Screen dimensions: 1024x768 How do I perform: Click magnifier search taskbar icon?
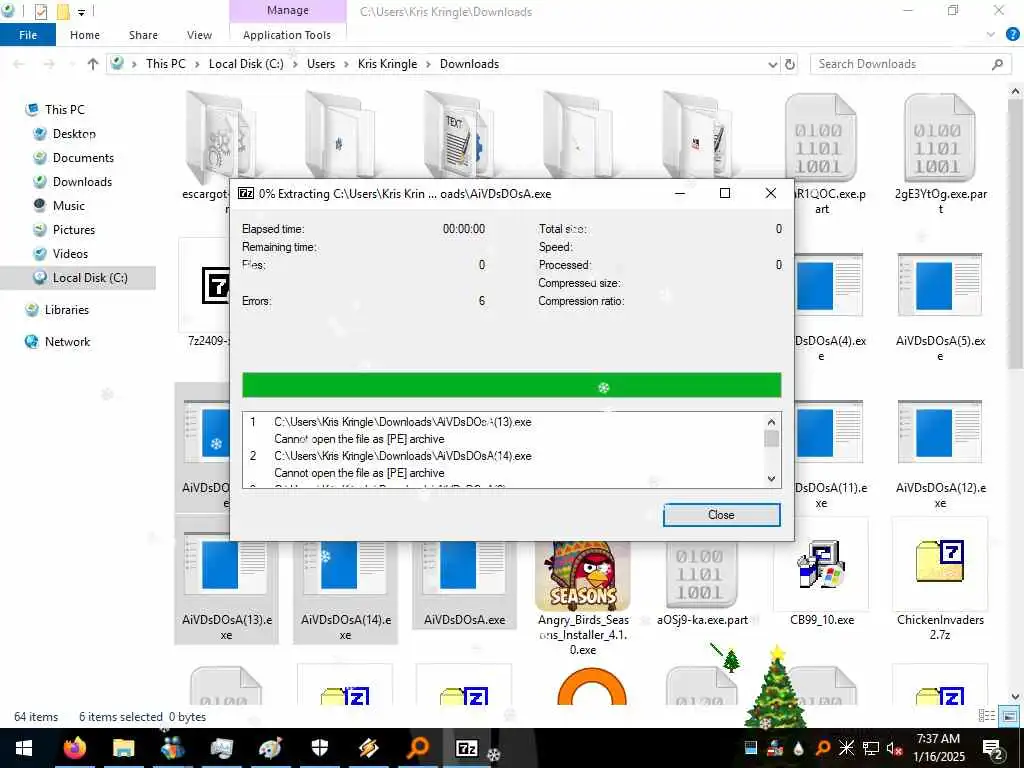point(417,748)
